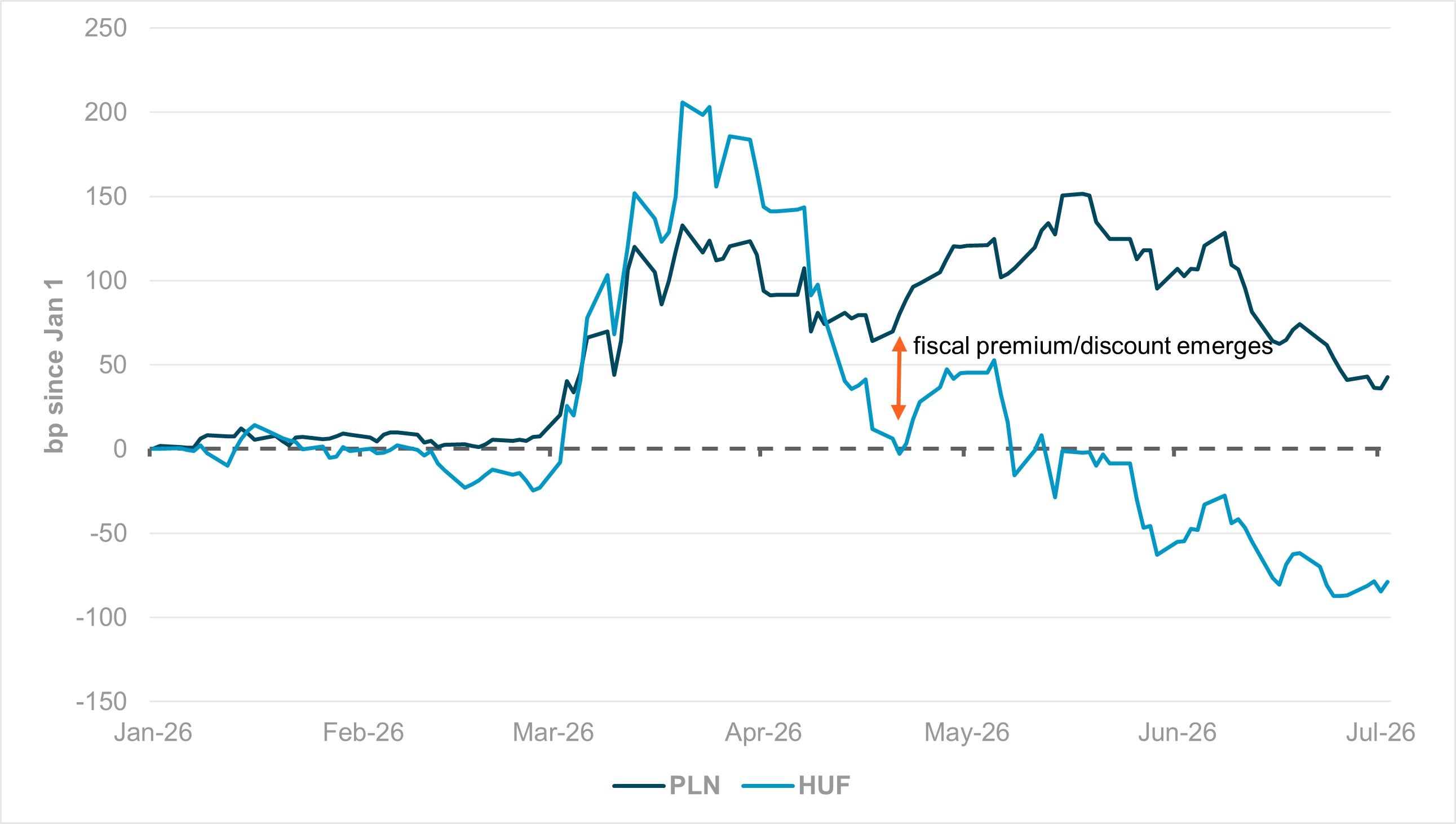
Task: Click the Jan-26 x-axis label
Action: 153,732
